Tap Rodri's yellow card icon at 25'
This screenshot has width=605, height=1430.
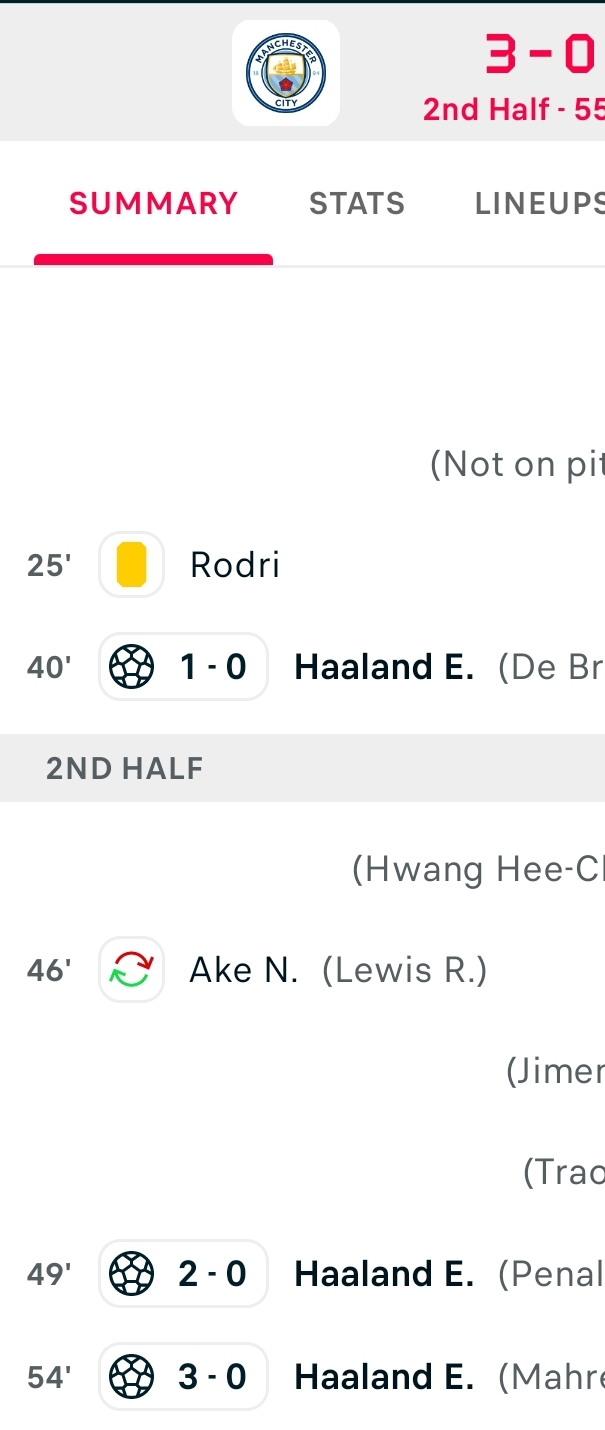click(131, 565)
